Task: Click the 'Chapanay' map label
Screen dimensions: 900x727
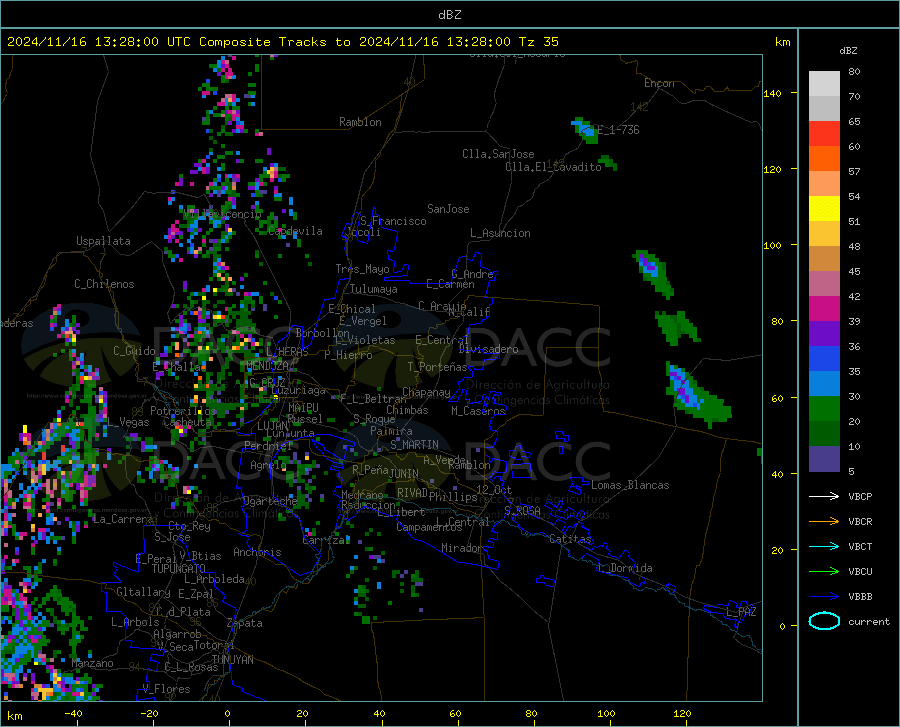Action: [x=426, y=392]
